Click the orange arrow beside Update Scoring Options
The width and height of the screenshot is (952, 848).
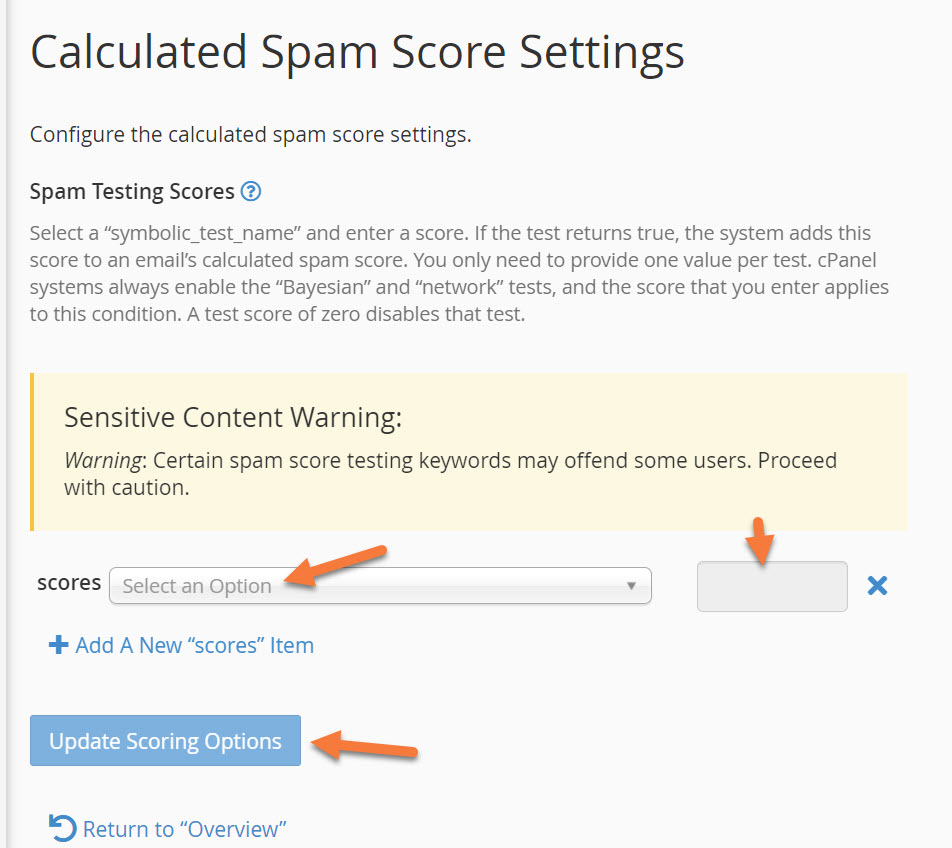click(x=363, y=746)
